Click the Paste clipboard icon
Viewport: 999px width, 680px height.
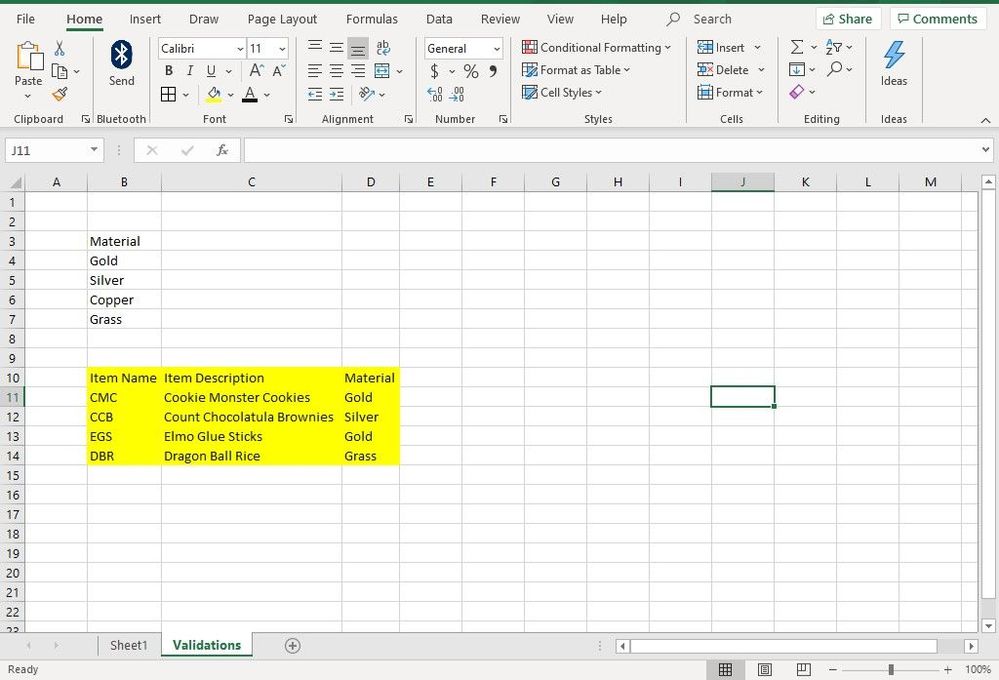(29, 56)
